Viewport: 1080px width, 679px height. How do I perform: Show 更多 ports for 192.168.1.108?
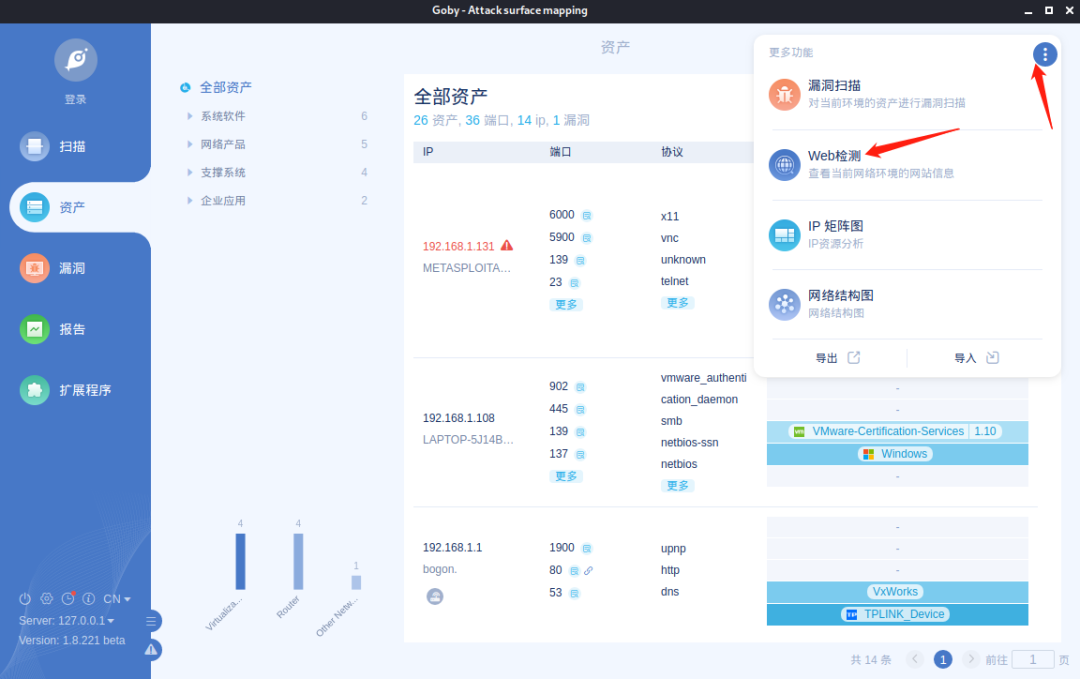click(x=566, y=477)
